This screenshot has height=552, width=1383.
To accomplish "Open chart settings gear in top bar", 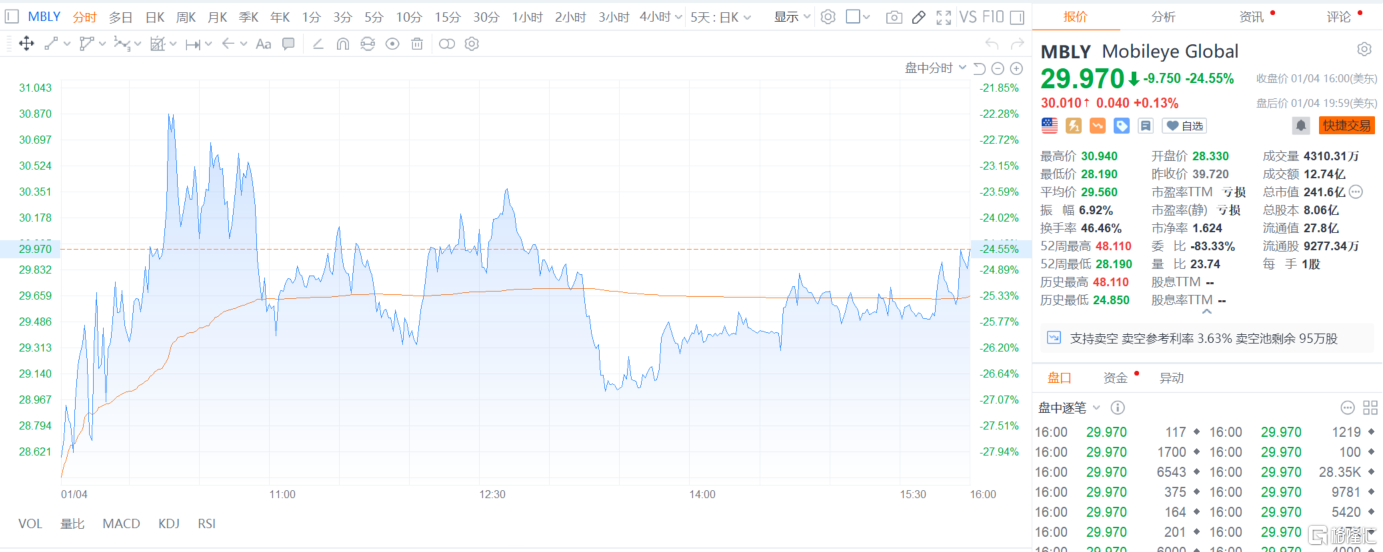I will (828, 17).
